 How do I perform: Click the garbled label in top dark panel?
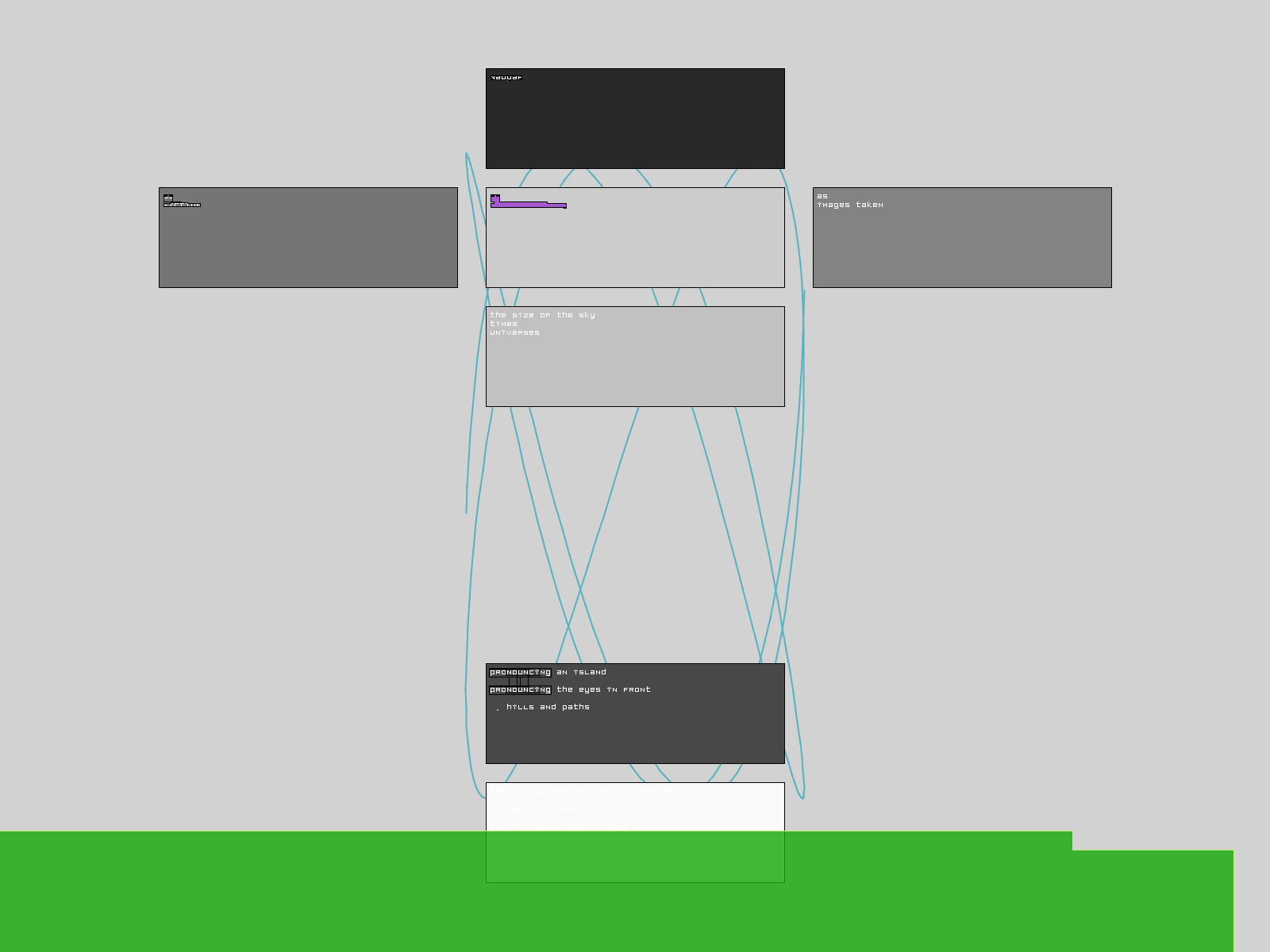(x=506, y=78)
